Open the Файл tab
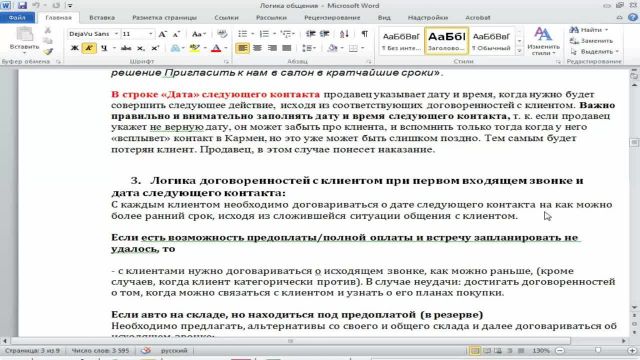The image size is (640, 360). (x=17, y=18)
